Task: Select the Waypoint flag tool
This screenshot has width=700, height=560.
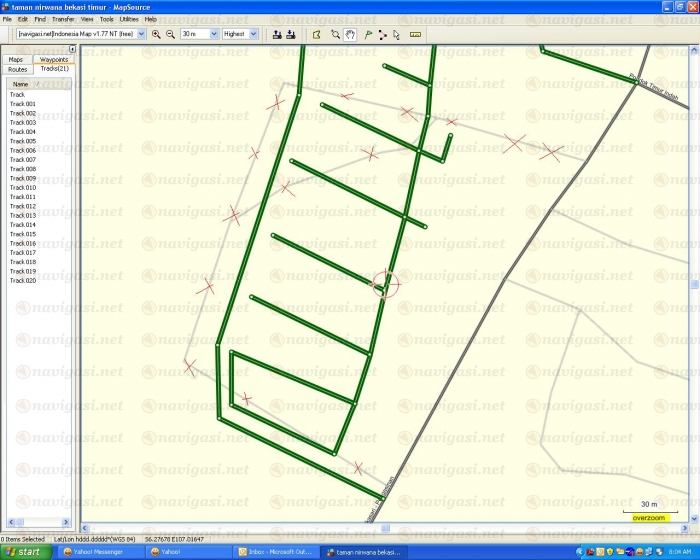Action: pos(368,34)
